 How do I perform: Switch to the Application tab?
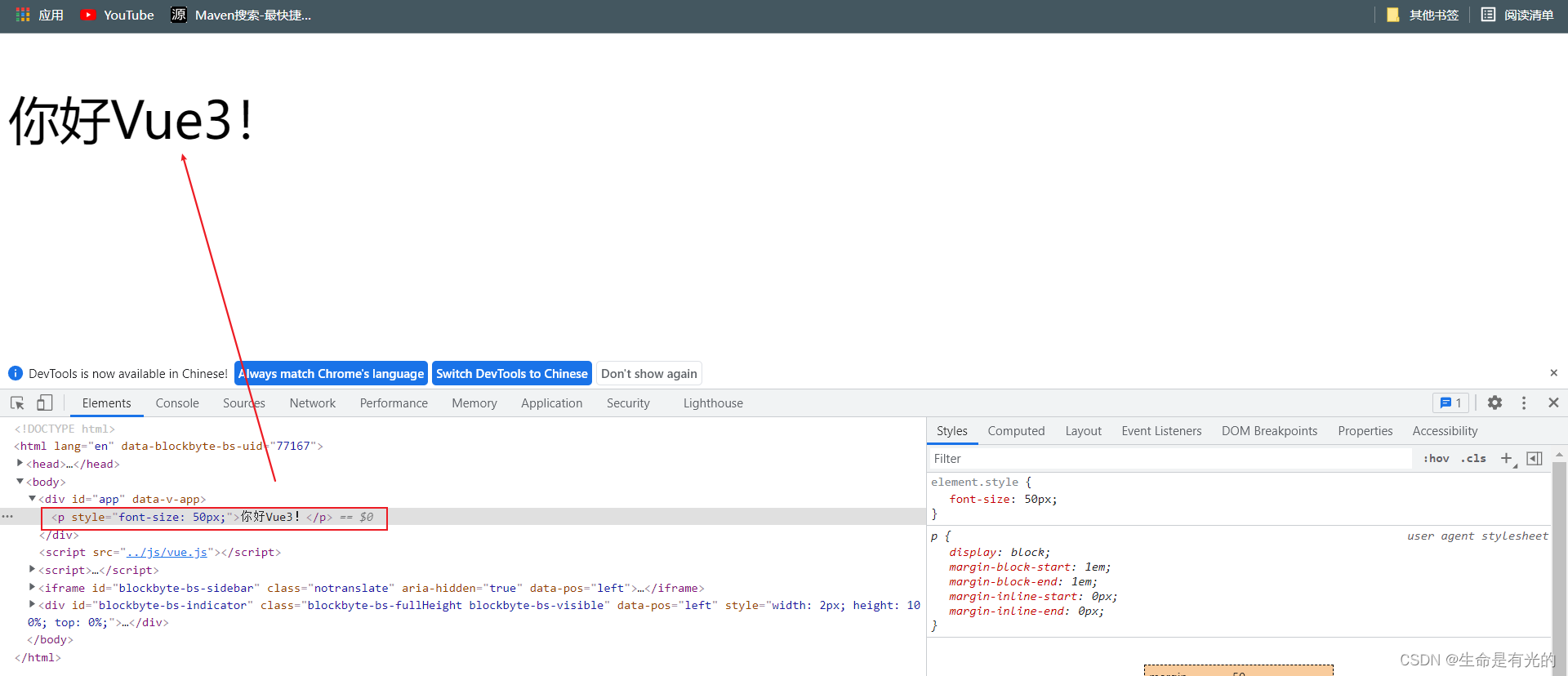coord(552,403)
